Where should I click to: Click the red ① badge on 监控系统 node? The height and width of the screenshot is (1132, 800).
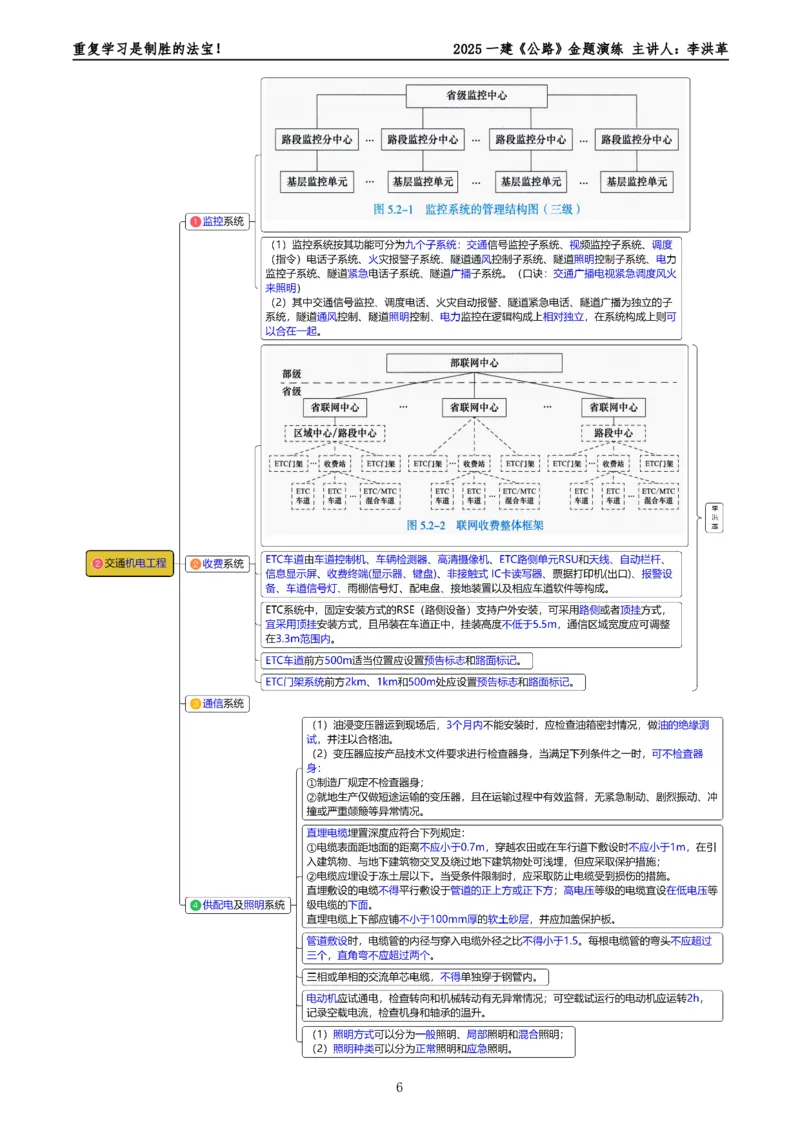[195, 222]
